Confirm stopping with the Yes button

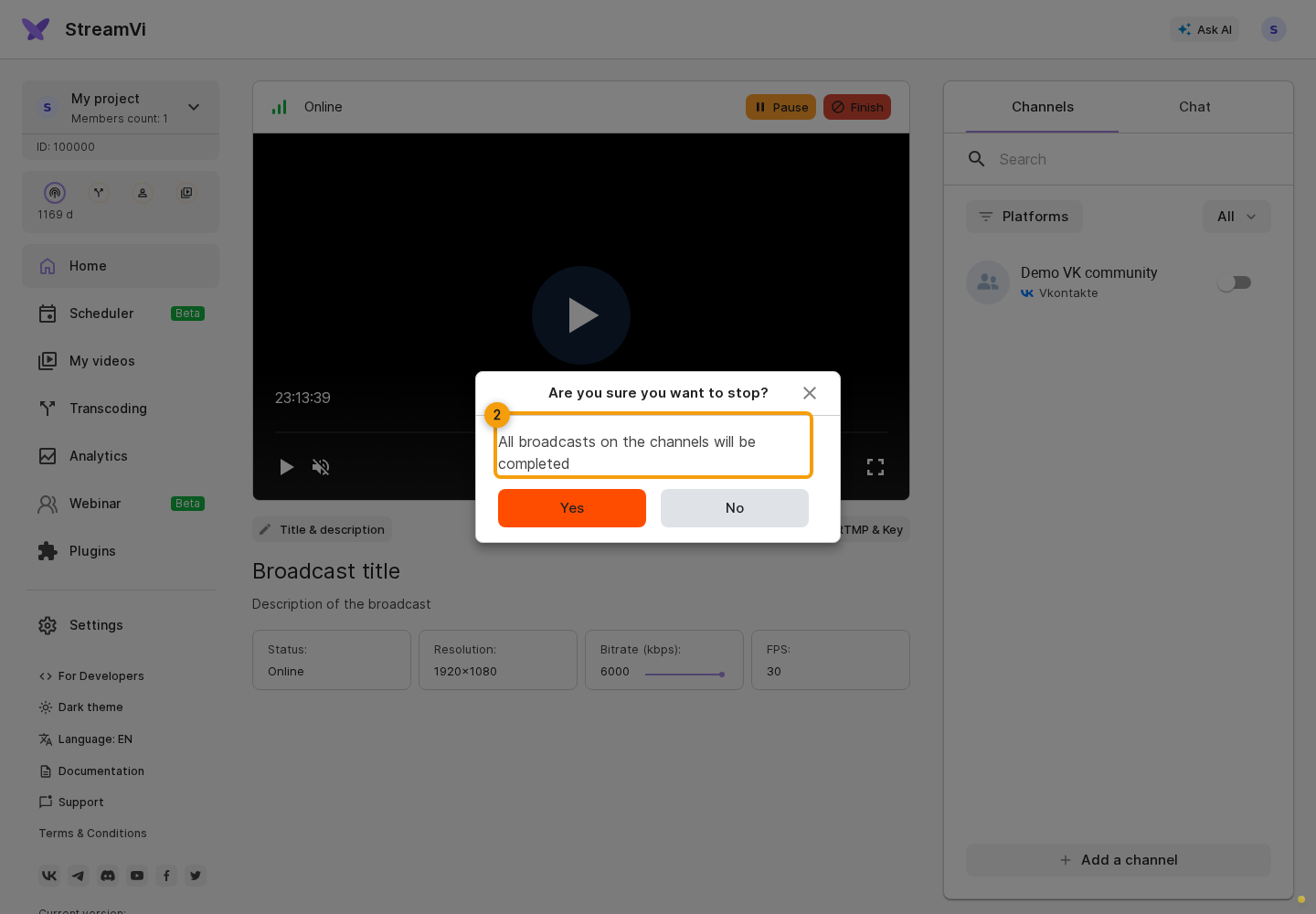coord(572,508)
